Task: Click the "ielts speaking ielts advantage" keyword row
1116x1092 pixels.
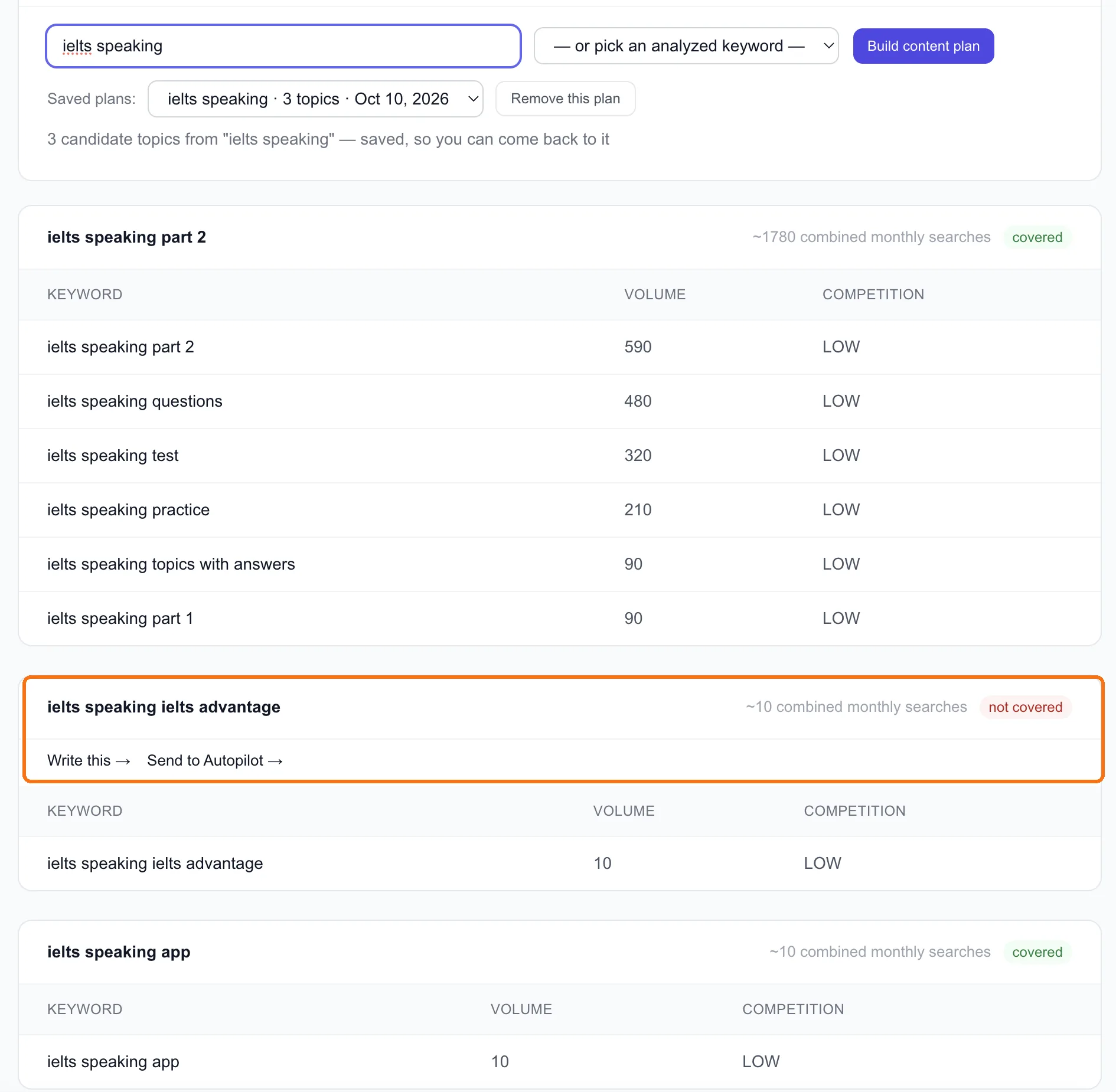Action: tap(560, 864)
